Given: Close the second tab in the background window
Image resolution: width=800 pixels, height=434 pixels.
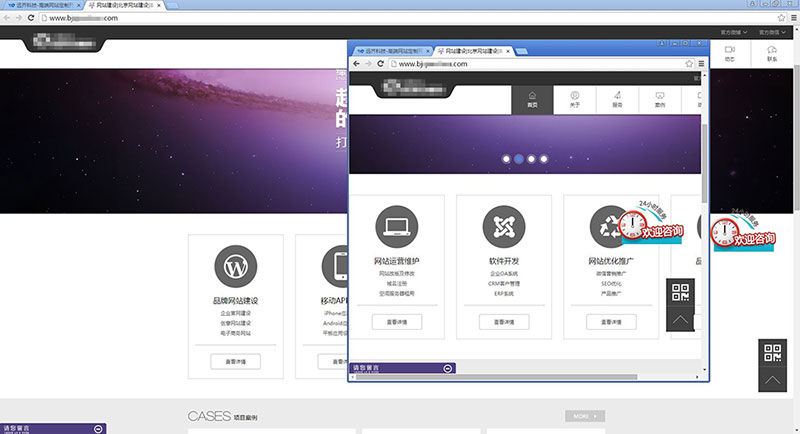Looking at the screenshot, I should tap(159, 5).
